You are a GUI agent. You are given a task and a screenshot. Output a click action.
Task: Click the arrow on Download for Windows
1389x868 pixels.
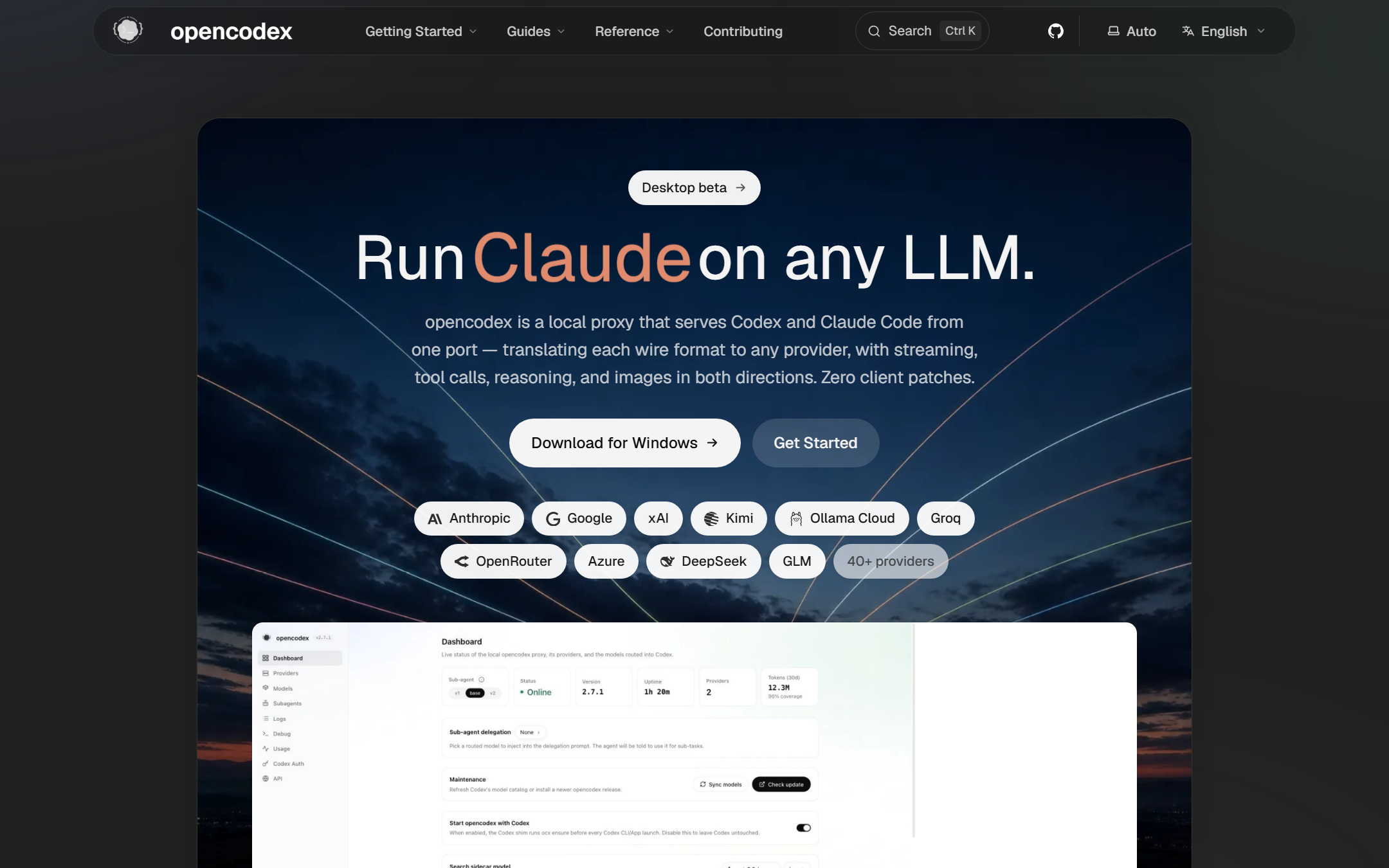(x=712, y=443)
